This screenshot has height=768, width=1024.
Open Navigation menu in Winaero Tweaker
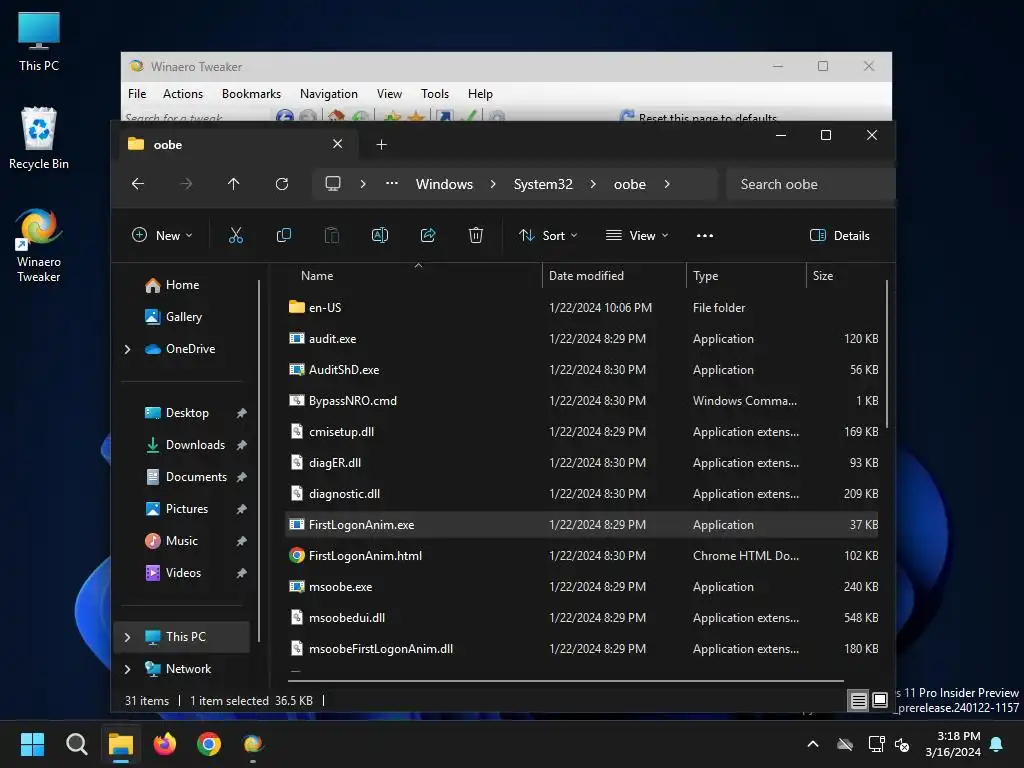tap(328, 94)
